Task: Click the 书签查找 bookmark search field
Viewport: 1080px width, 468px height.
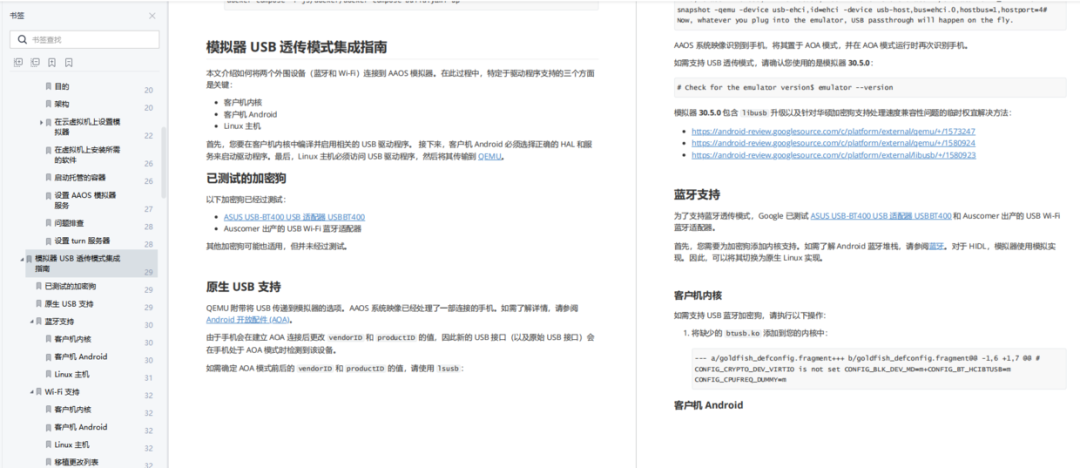Action: [x=85, y=39]
